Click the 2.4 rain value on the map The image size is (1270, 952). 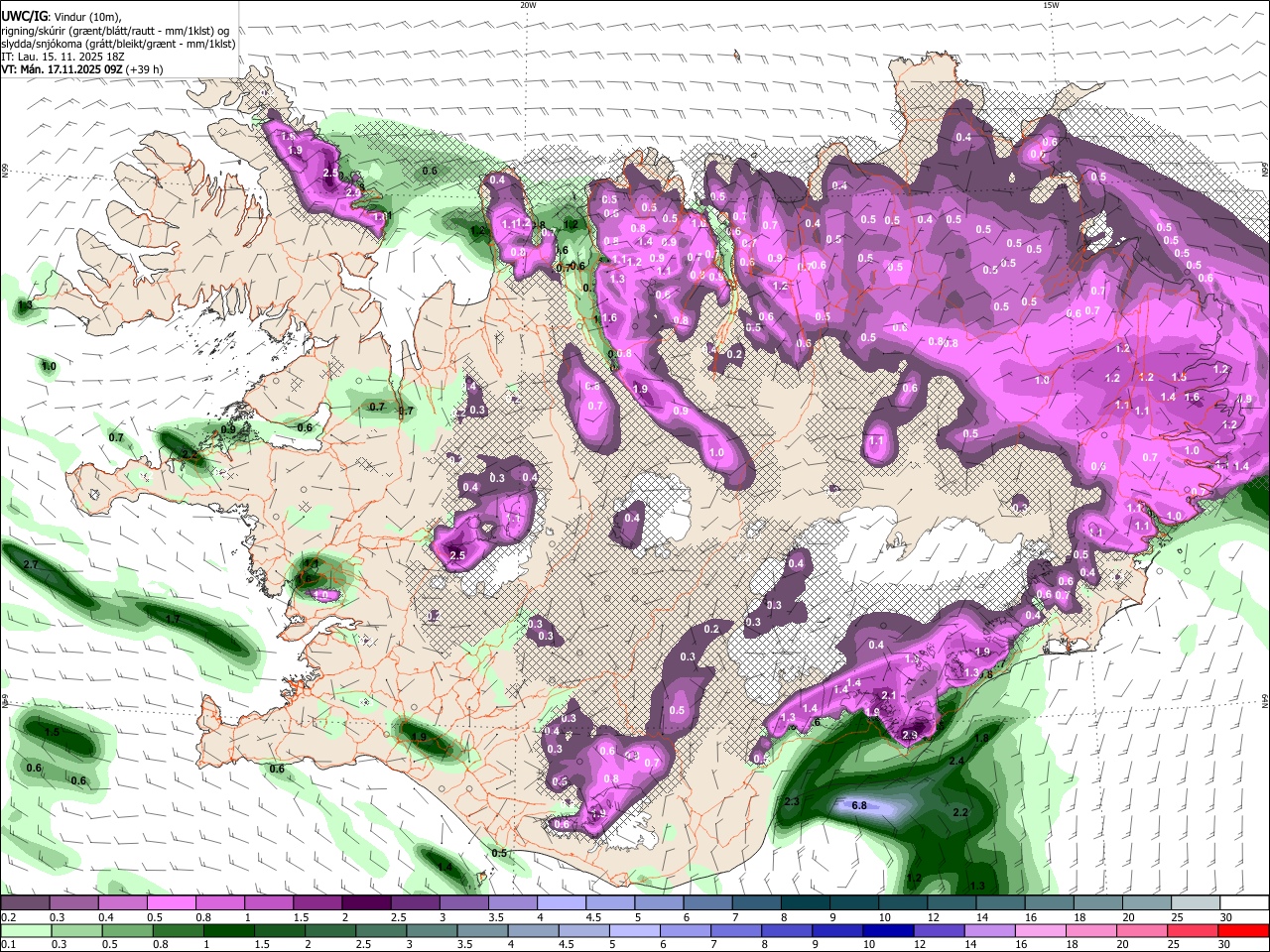(956, 761)
